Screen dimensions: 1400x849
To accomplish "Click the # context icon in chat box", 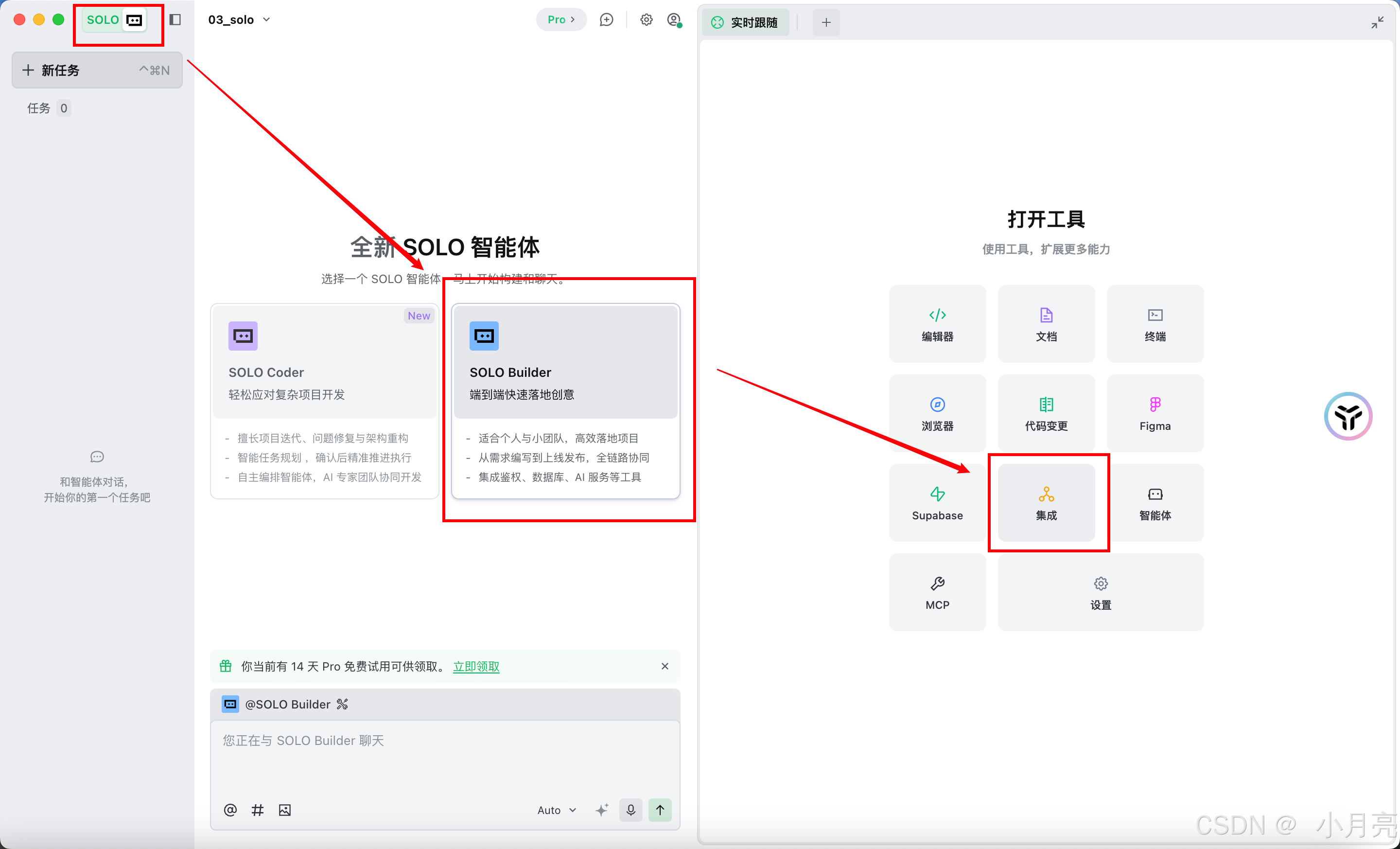I will tap(257, 809).
